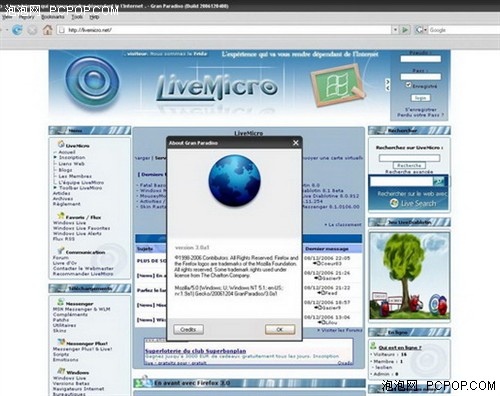Open the Toolbar LiveMicro link
This screenshot has height=396, width=500.
[80, 188]
